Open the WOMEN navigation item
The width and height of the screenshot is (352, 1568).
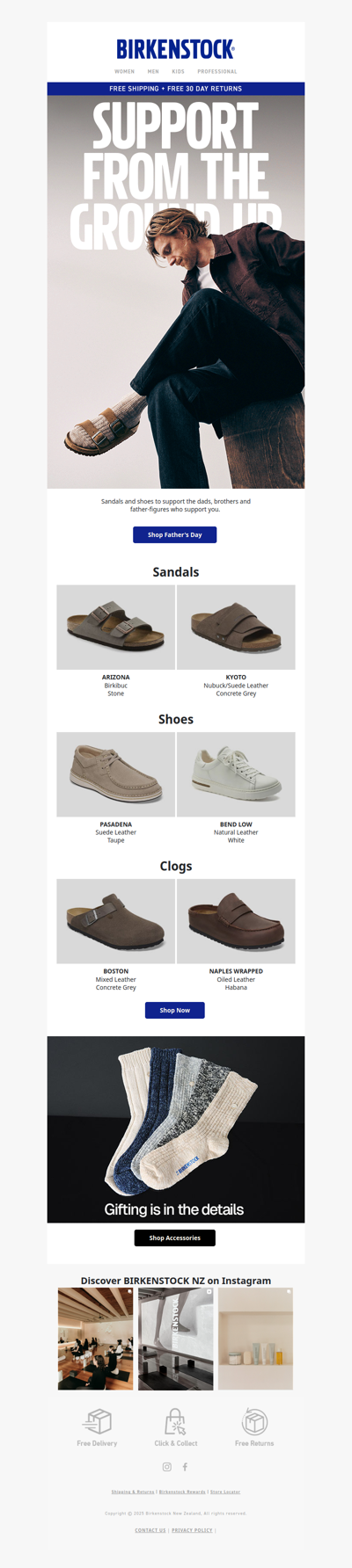click(125, 71)
